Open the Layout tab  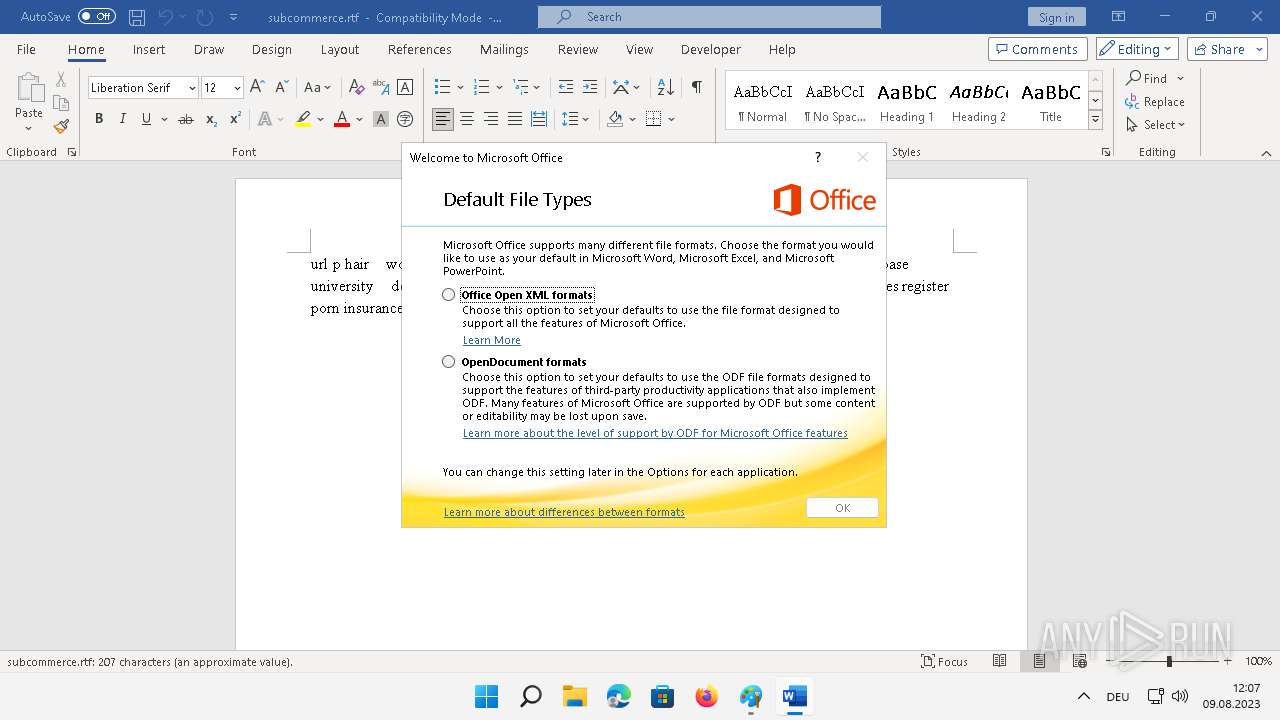pos(339,49)
